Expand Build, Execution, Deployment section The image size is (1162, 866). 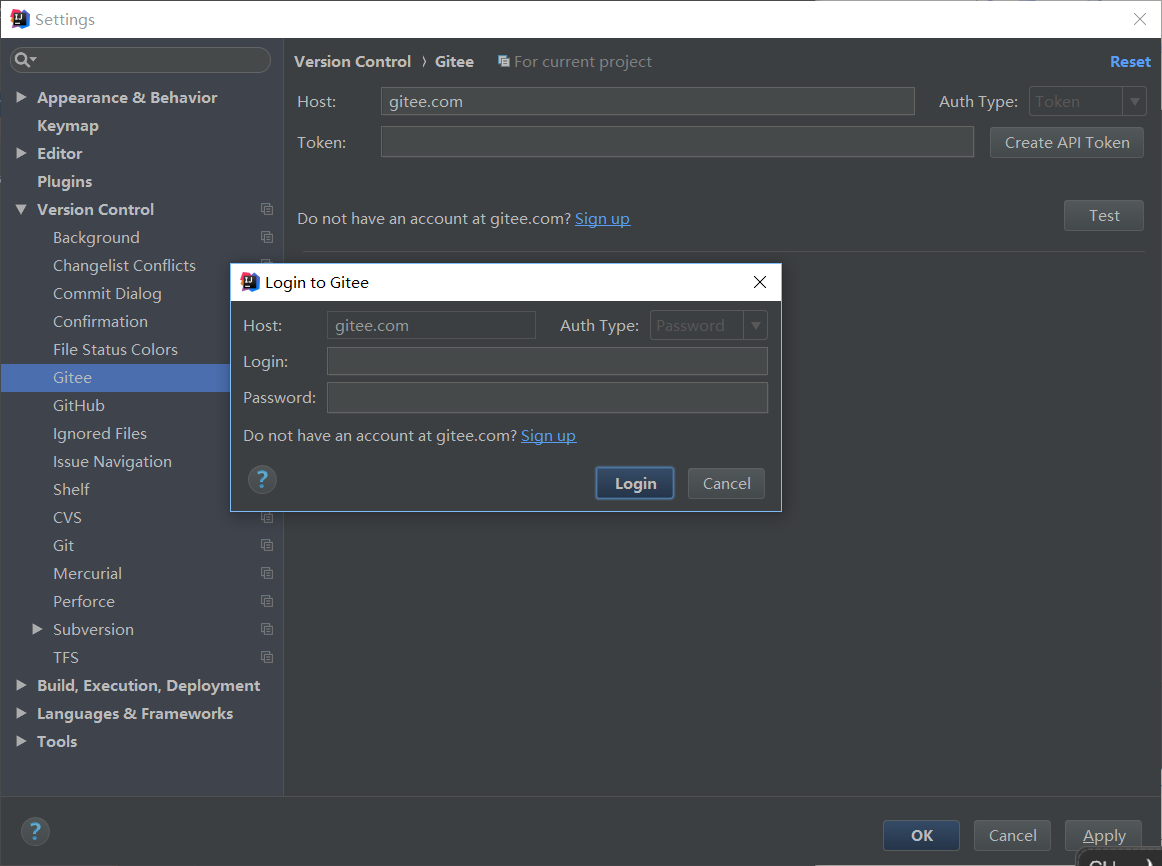tap(21, 685)
